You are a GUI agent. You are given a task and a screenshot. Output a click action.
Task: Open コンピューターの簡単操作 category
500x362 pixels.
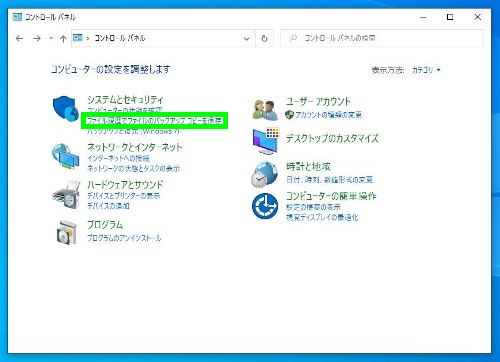[x=331, y=196]
